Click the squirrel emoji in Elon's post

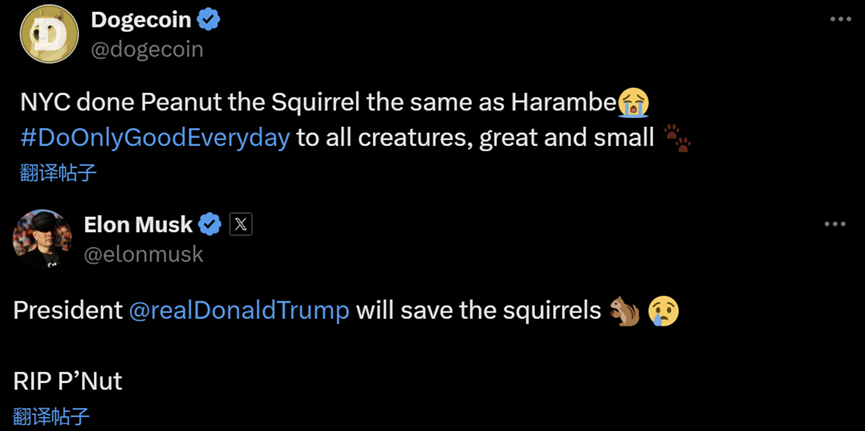click(624, 310)
